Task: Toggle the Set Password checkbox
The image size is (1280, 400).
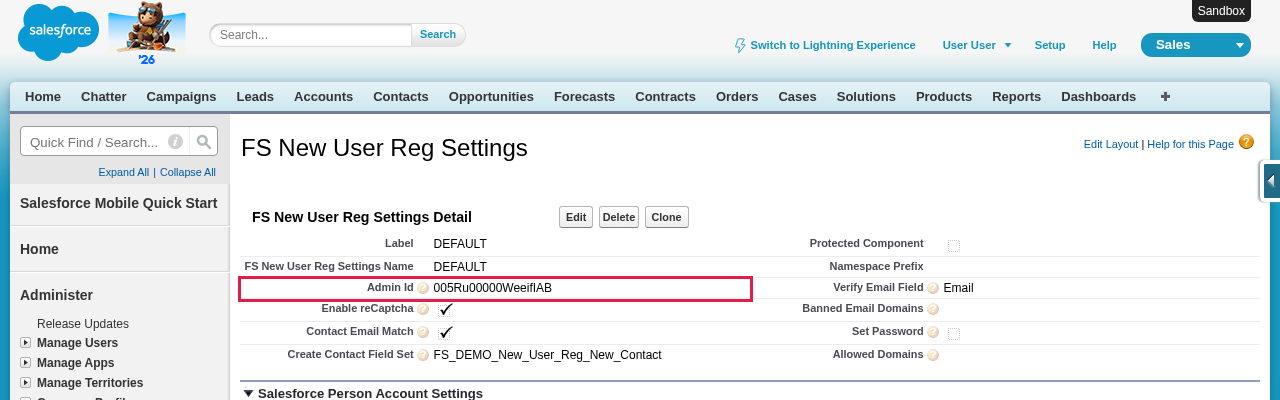Action: (954, 334)
